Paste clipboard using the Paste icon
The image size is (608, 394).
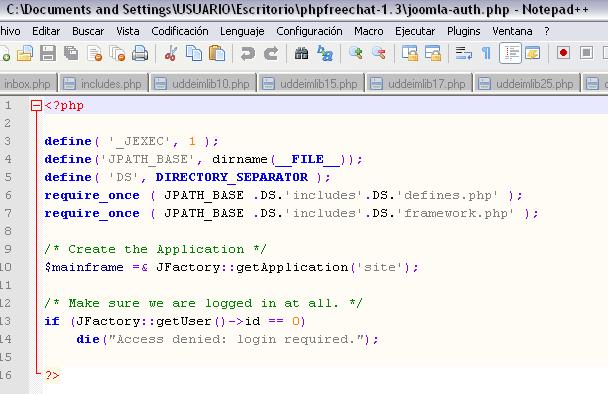coord(217,53)
